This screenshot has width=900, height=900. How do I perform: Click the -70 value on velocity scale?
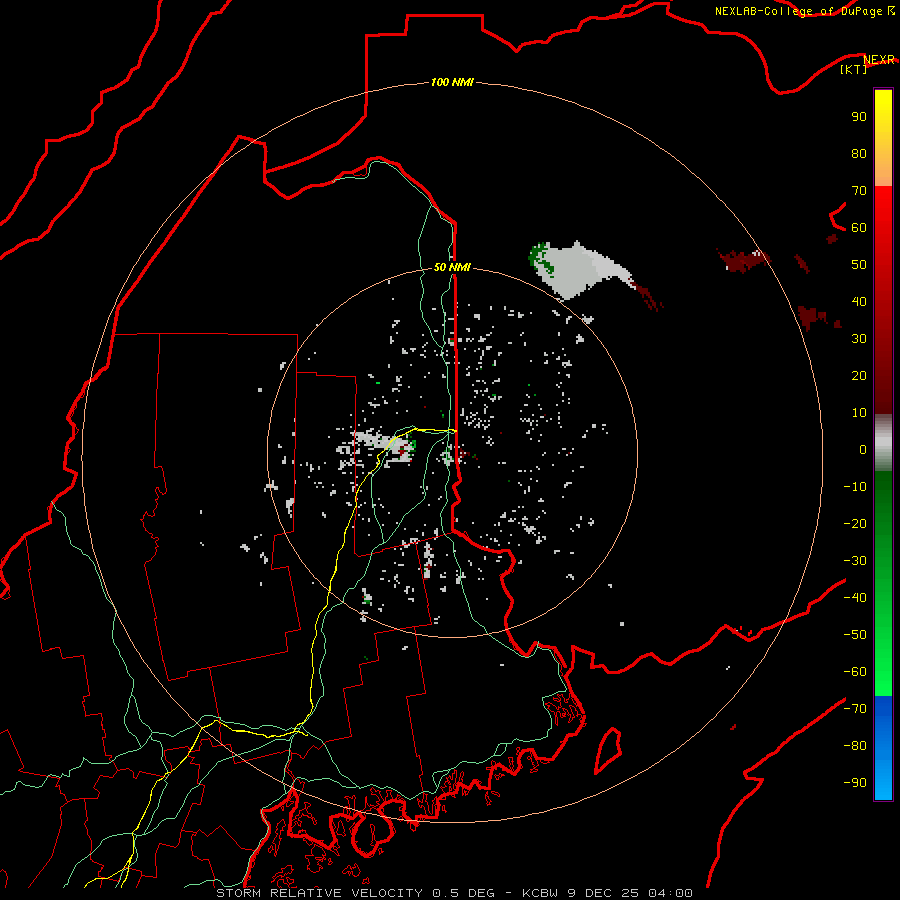[x=855, y=709]
